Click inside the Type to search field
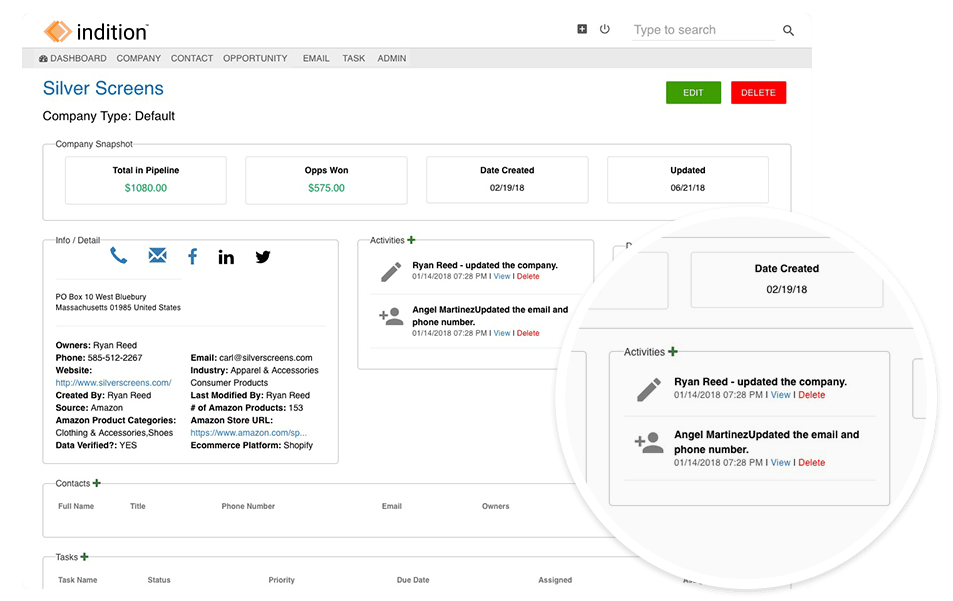This screenshot has height=601, width=953. tap(700, 30)
